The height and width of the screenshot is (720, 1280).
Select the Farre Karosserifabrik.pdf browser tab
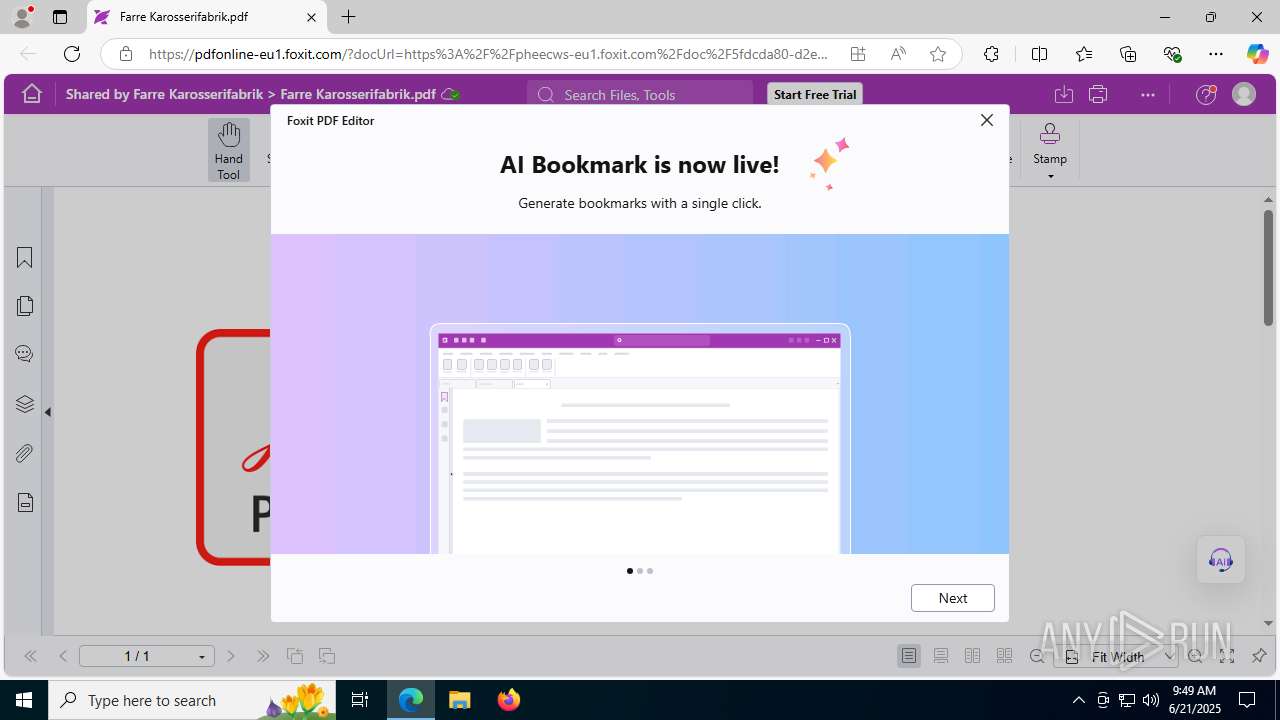point(206,17)
